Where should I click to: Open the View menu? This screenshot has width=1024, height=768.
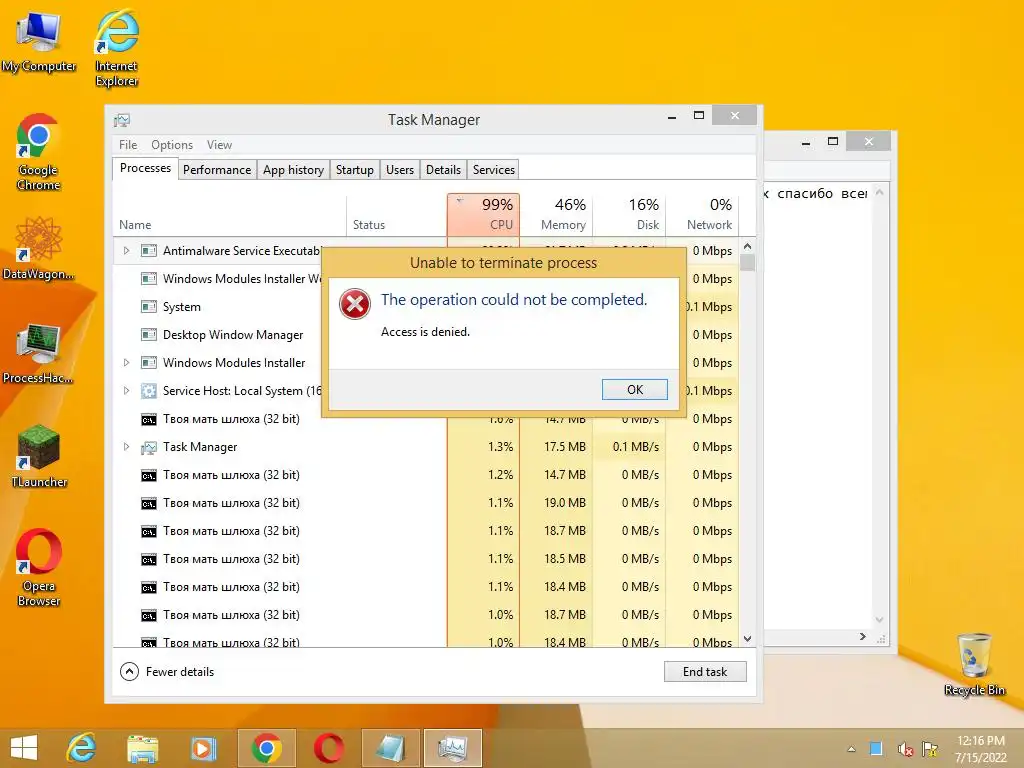tap(219, 145)
